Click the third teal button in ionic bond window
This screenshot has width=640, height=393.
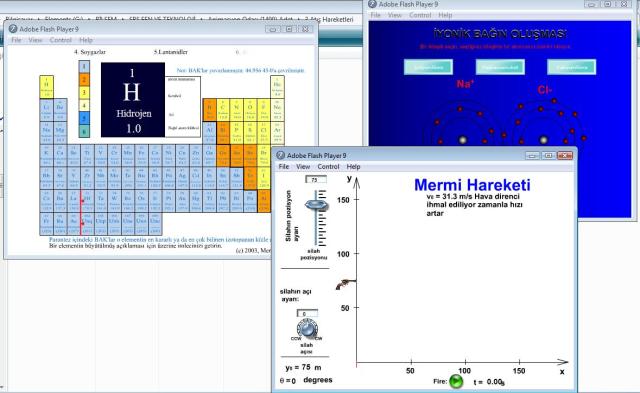[x=571, y=67]
